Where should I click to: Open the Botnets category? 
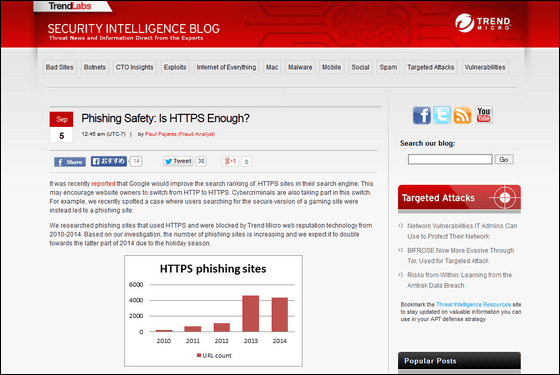click(x=95, y=67)
